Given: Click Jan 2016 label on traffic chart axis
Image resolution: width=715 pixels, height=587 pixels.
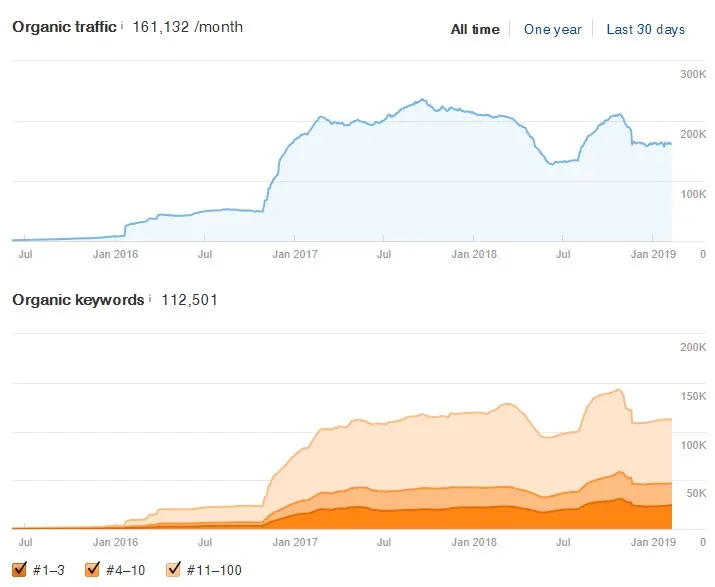Looking at the screenshot, I should [115, 254].
